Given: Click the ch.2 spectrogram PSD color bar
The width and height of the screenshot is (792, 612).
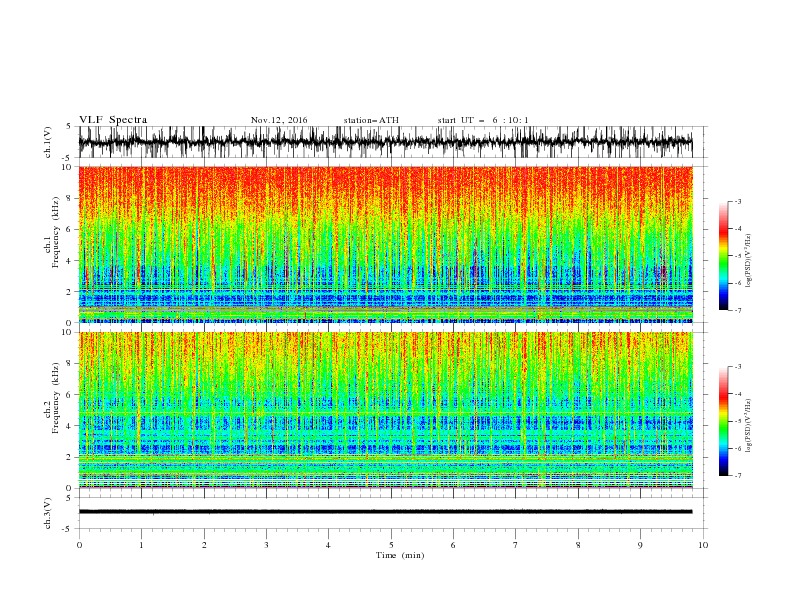Looking at the screenshot, I should 724,421.
